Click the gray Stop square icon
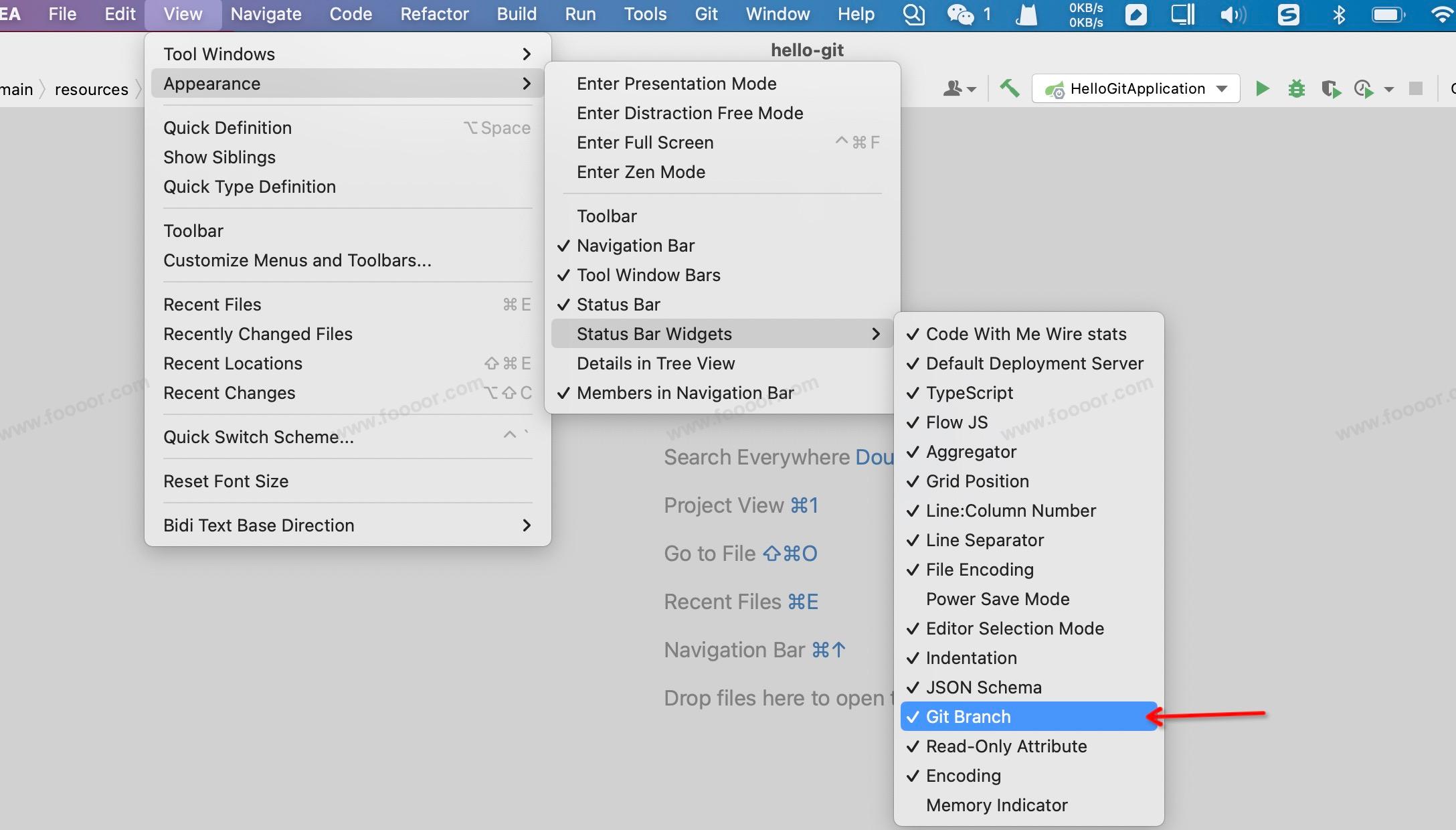Screen dimensions: 1456x830 [1415, 88]
